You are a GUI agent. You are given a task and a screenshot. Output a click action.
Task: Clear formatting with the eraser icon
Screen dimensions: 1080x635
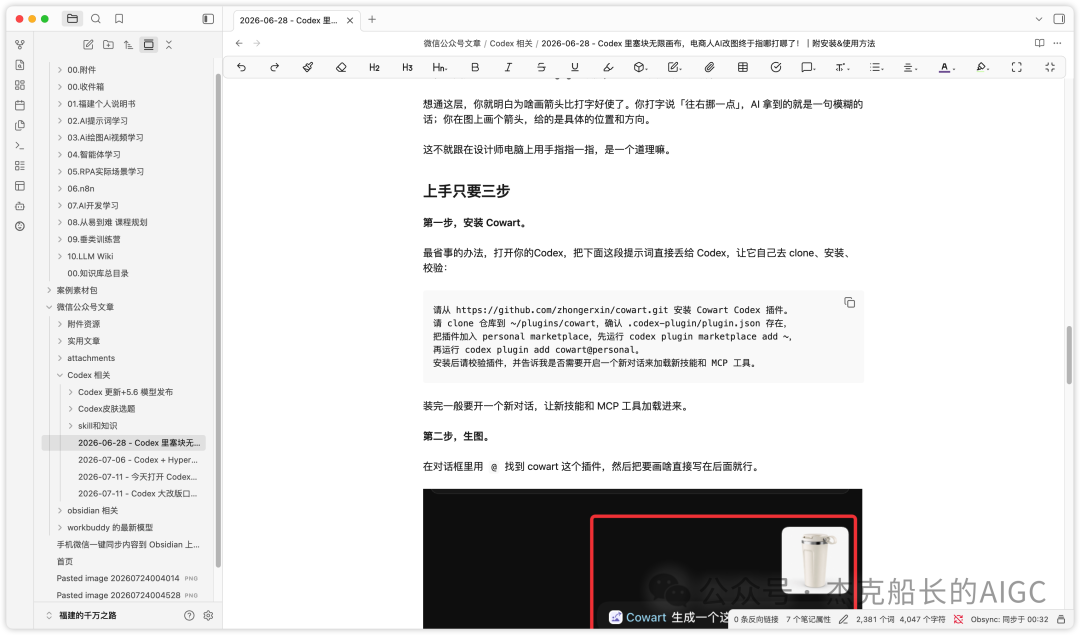(341, 67)
